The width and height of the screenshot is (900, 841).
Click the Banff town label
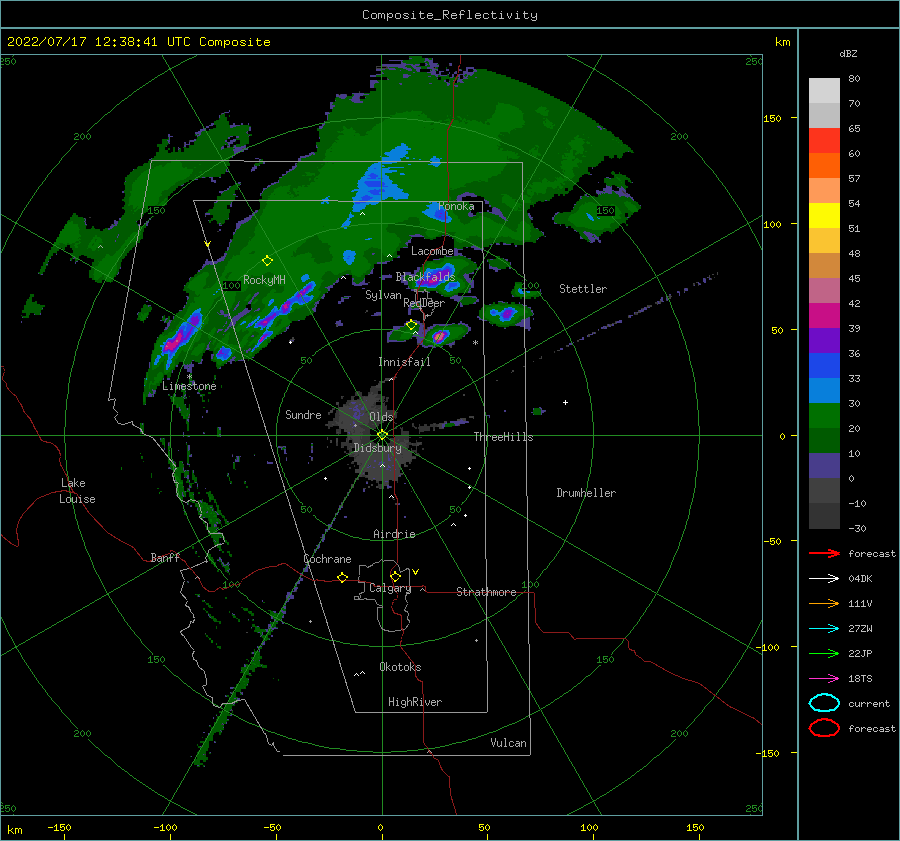pos(165,557)
